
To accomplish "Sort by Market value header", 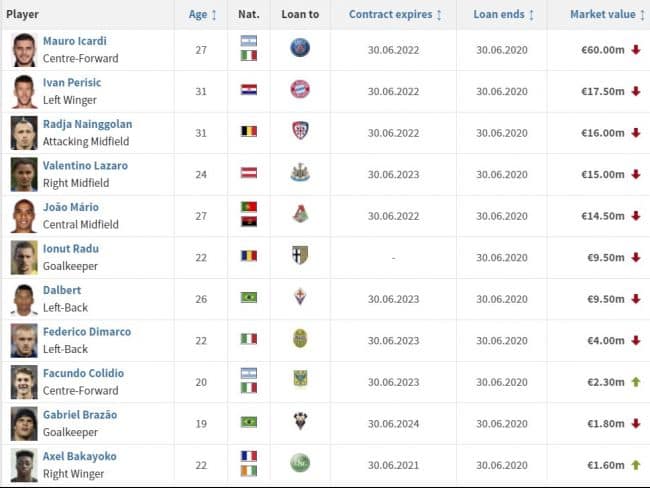I will [607, 15].
